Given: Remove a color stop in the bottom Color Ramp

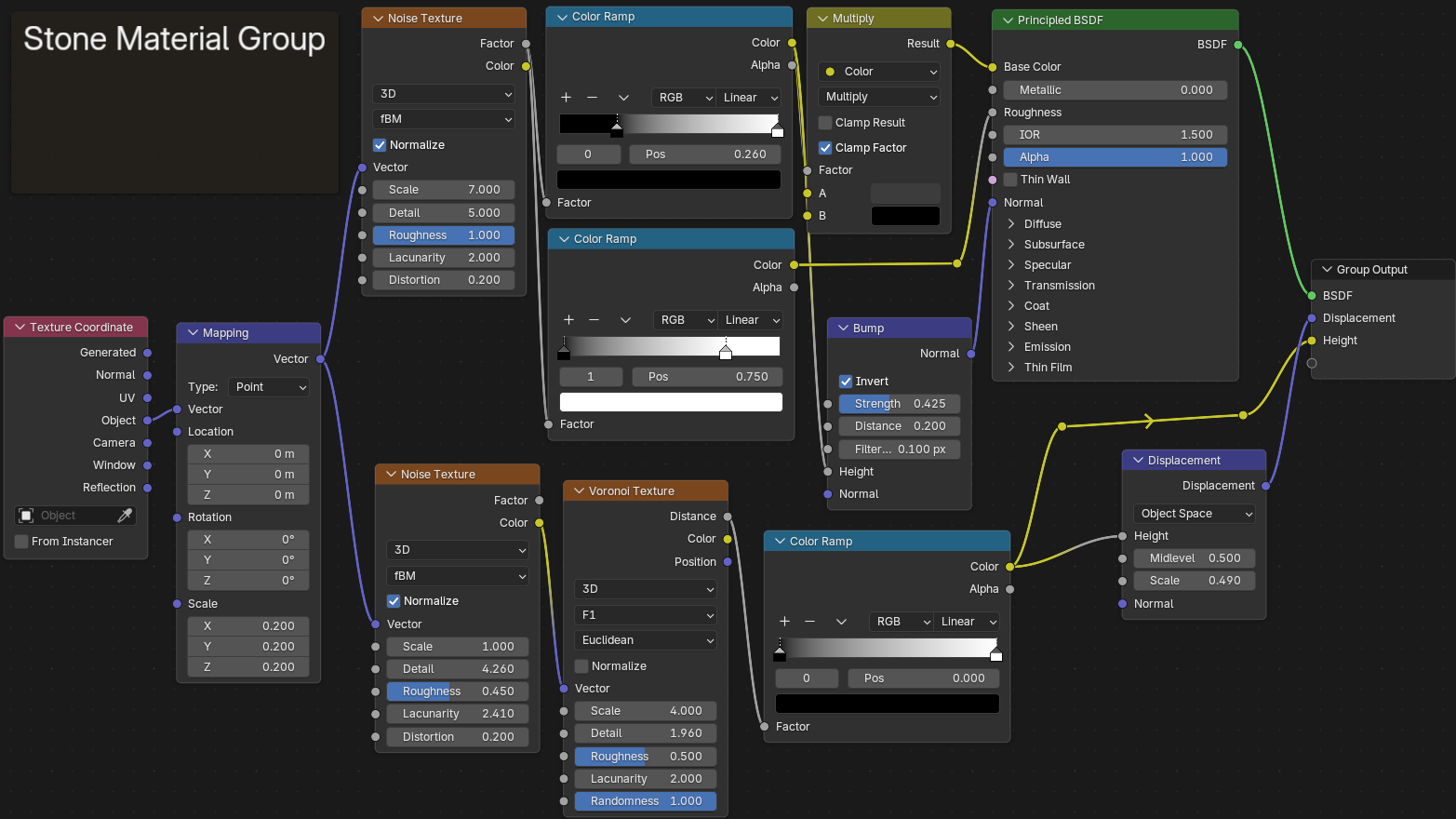Looking at the screenshot, I should point(810,622).
